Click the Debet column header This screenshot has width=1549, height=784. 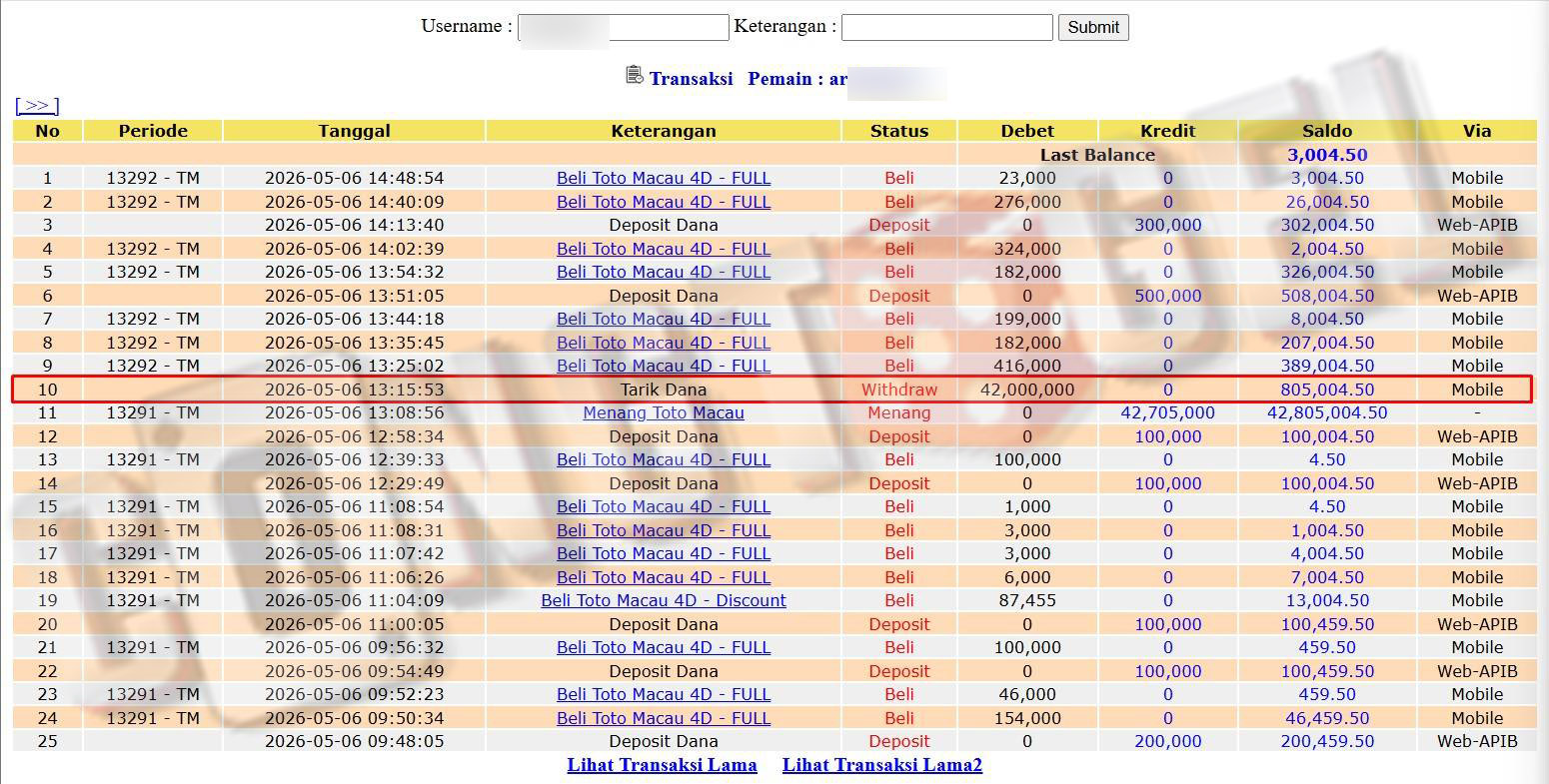(1027, 131)
